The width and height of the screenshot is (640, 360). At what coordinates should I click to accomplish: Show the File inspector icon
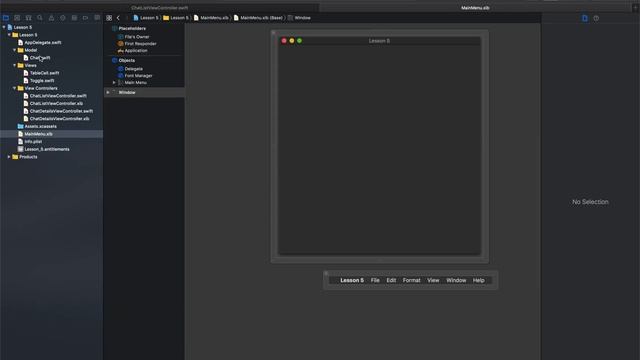585,18
